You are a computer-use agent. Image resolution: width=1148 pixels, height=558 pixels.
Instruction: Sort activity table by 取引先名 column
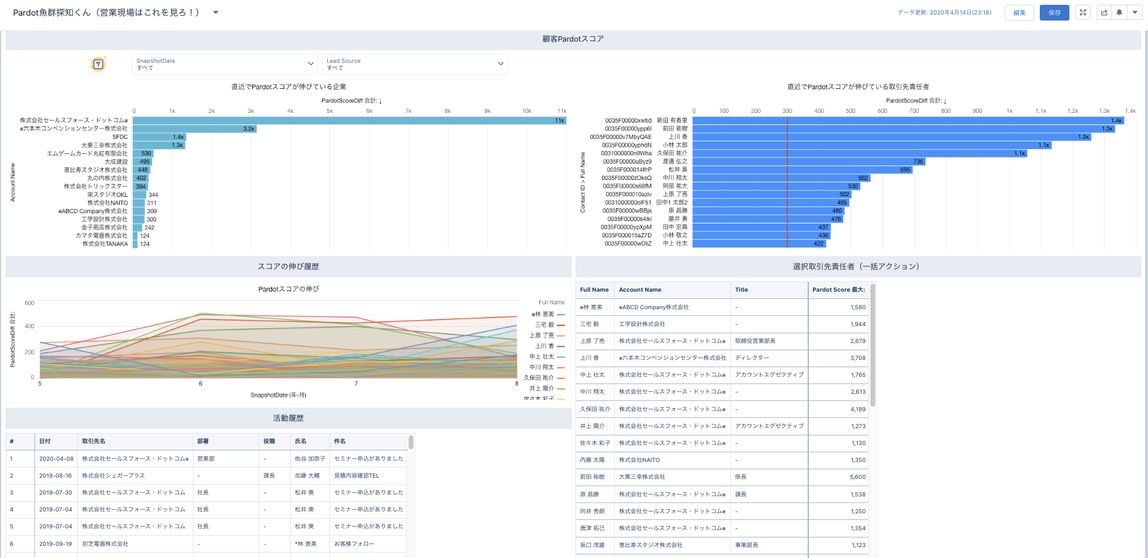135,442
